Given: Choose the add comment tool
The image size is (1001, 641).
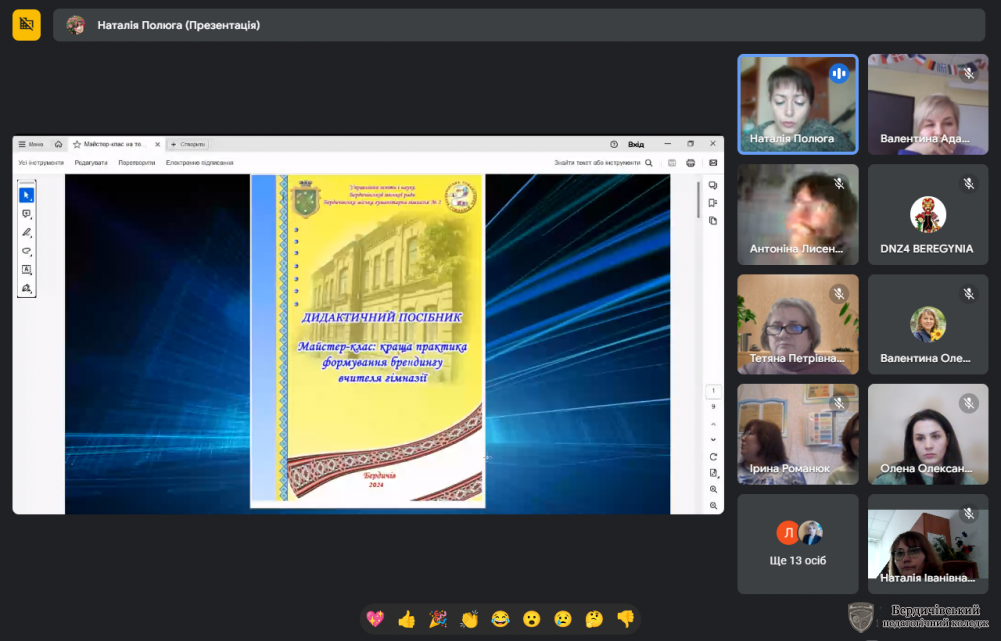Looking at the screenshot, I should (27, 214).
